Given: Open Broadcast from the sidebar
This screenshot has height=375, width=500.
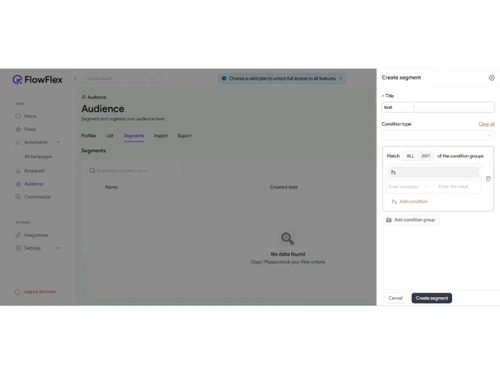Looking at the screenshot, I should [x=34, y=171].
